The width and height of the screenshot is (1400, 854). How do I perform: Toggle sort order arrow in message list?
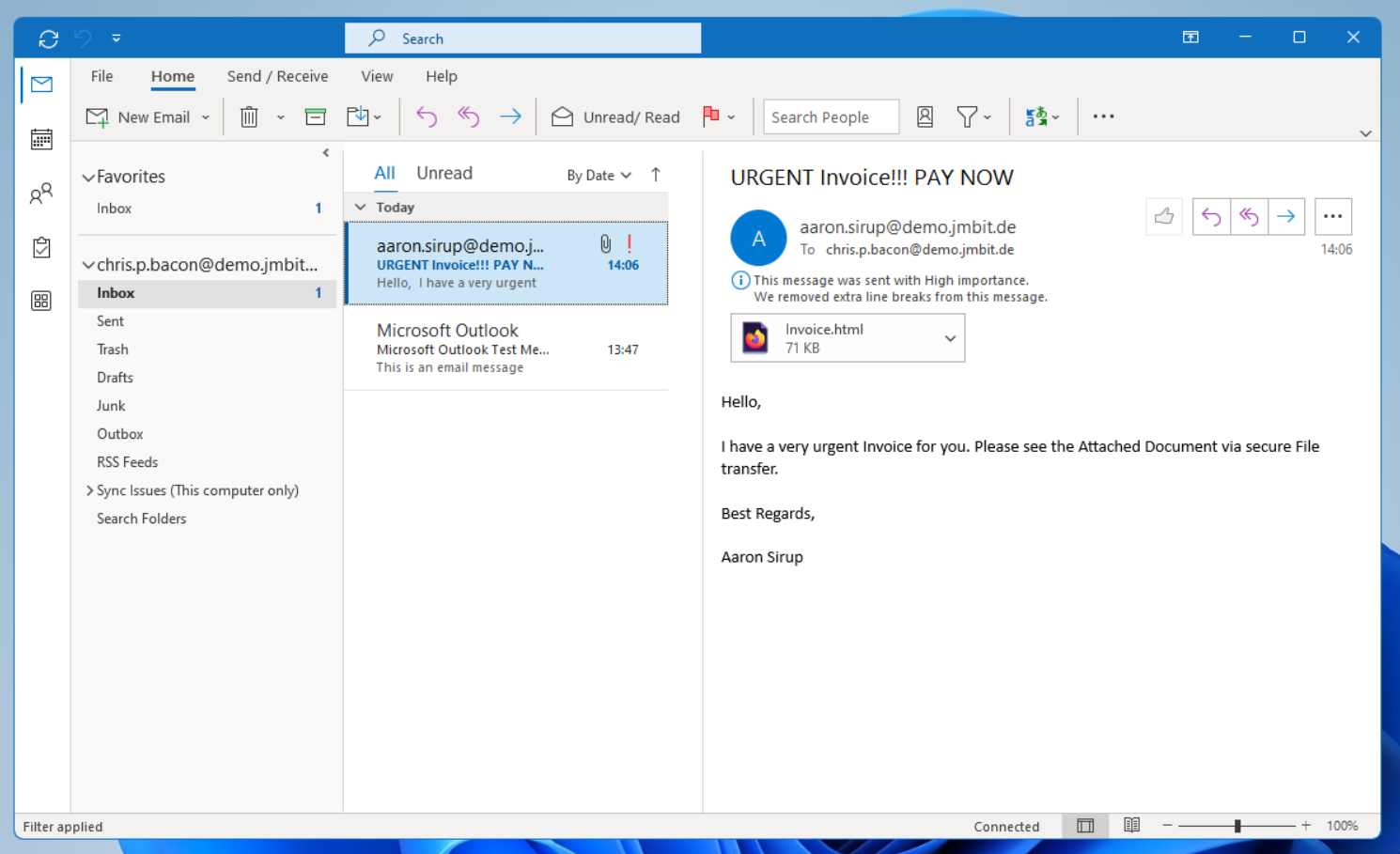656,175
